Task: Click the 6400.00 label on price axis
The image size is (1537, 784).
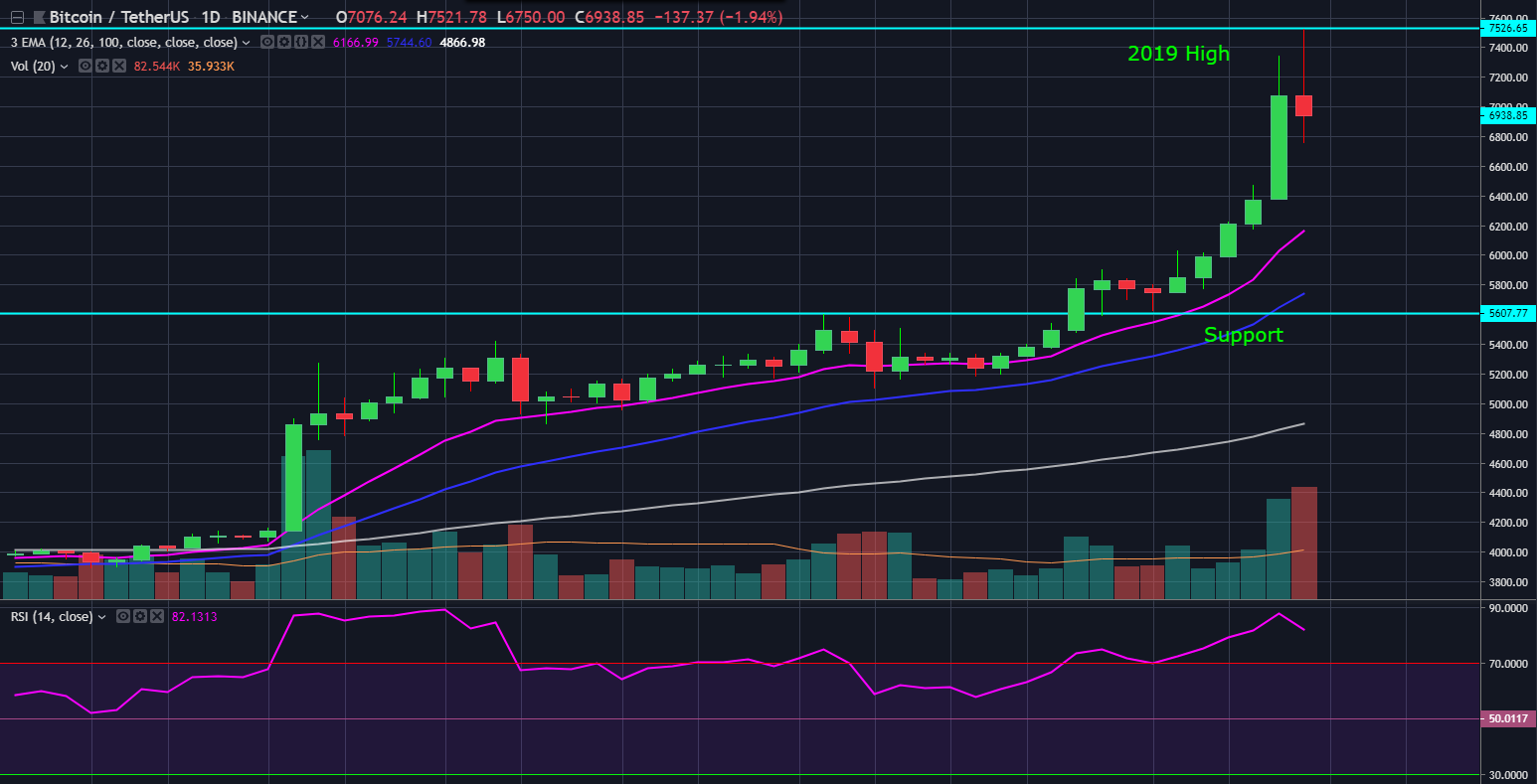Action: [1507, 197]
